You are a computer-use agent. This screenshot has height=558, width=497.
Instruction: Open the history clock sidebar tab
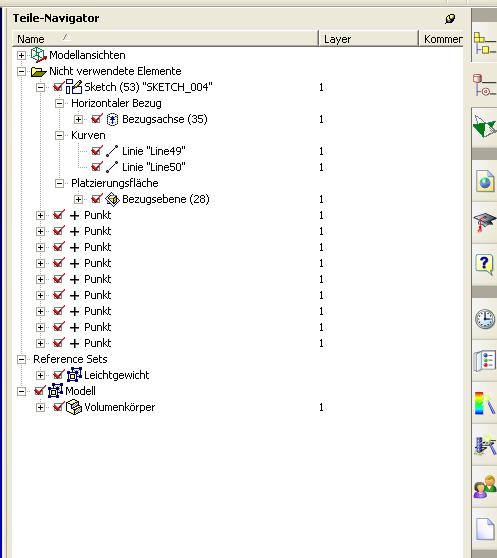coord(484,319)
